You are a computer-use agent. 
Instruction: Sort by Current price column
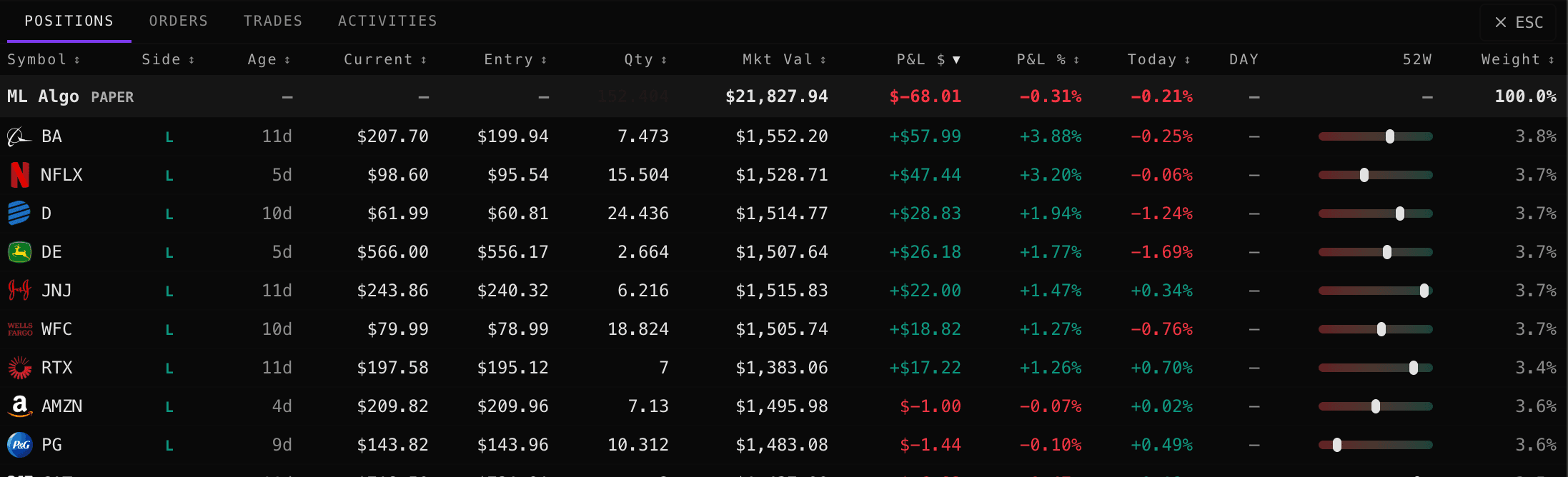pos(385,59)
